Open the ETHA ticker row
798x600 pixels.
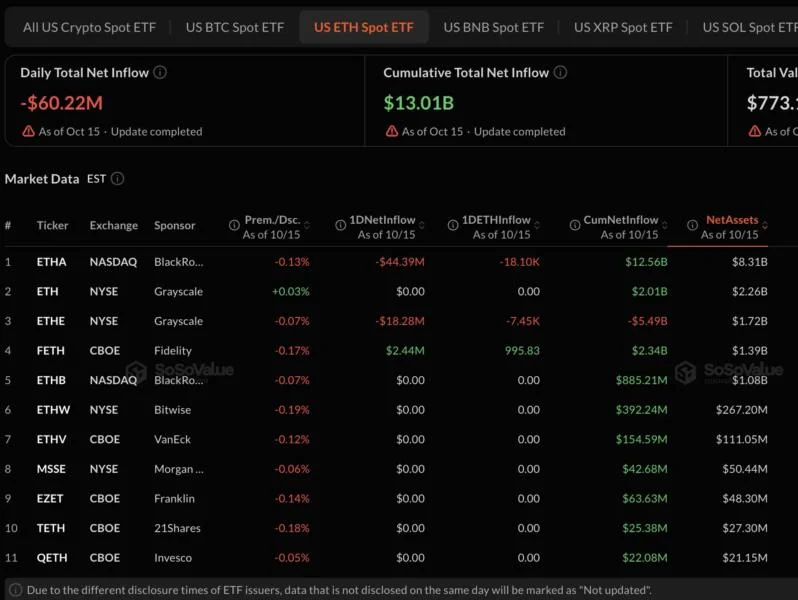click(386, 262)
